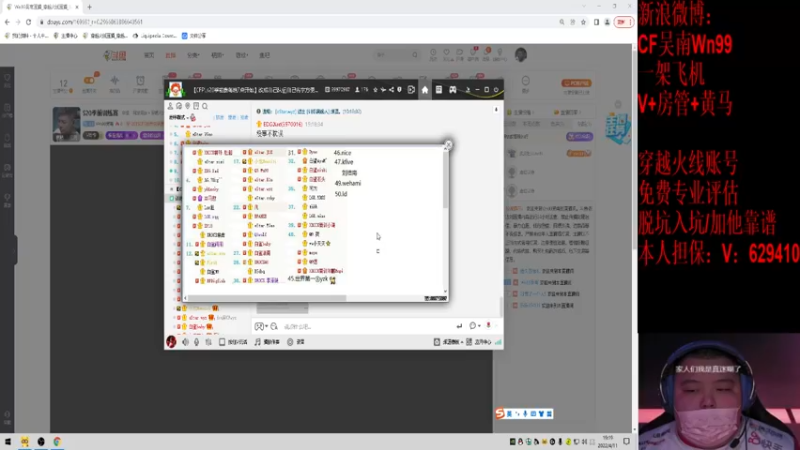800x450 pixels.
Task: Click the network signal strength icon
Action: 498,342
